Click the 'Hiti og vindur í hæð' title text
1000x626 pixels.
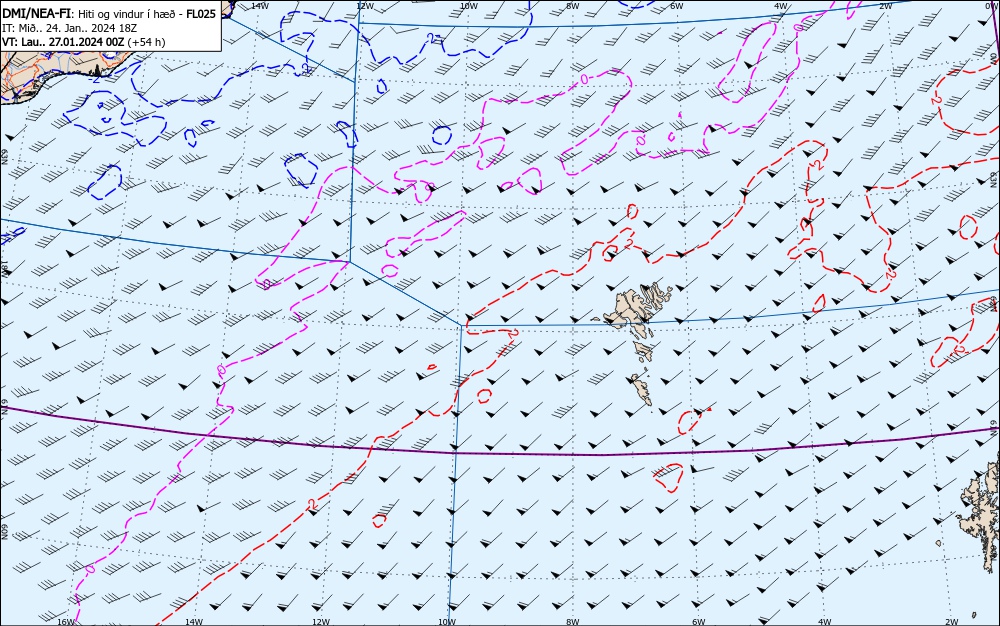tap(129, 15)
